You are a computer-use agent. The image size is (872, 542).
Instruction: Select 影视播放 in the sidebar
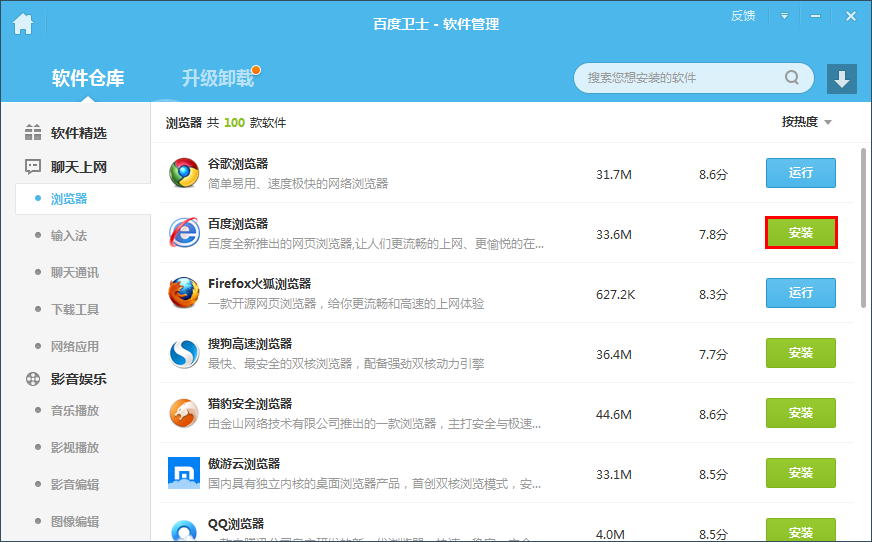pyautogui.click(x=75, y=447)
